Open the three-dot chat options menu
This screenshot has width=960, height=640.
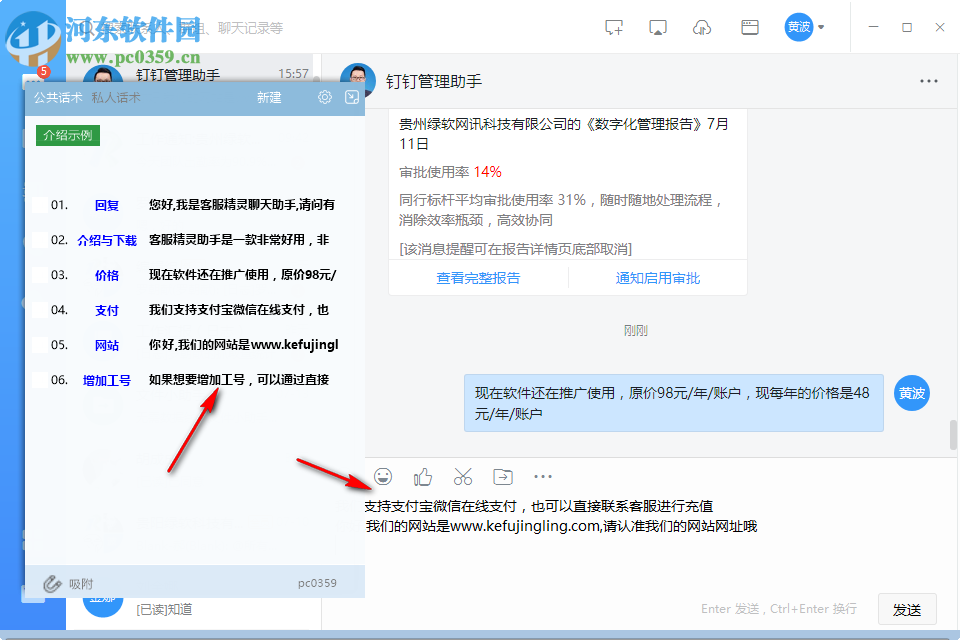(928, 81)
